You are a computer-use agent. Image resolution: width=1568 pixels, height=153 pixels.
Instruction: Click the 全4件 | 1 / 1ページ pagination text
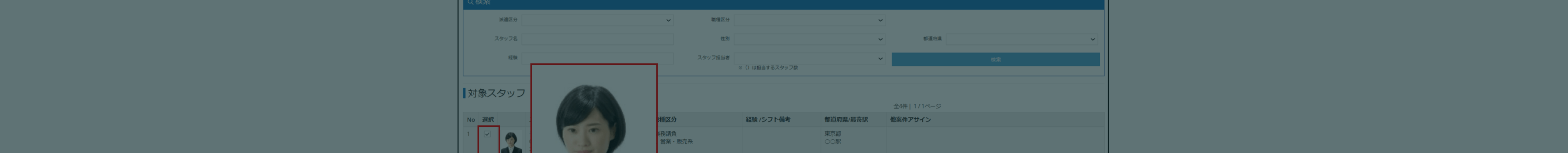coord(917,106)
